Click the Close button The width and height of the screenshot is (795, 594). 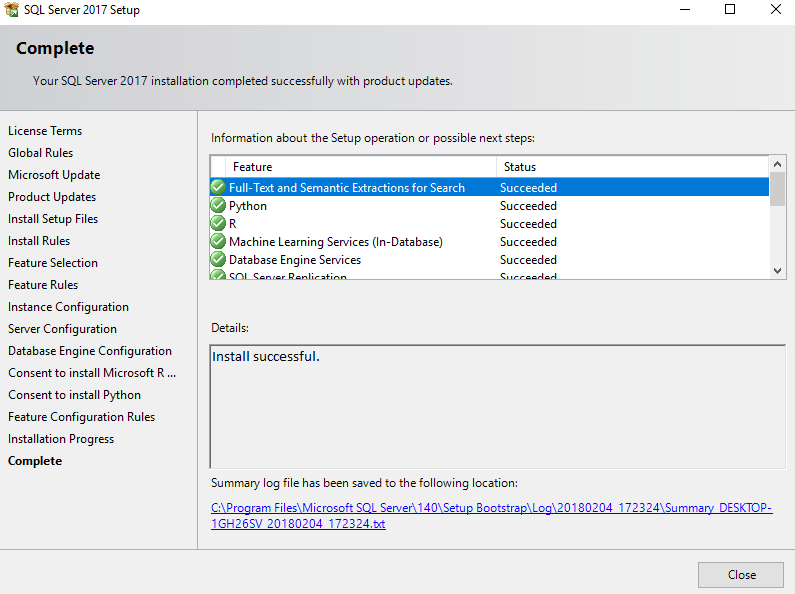(741, 575)
